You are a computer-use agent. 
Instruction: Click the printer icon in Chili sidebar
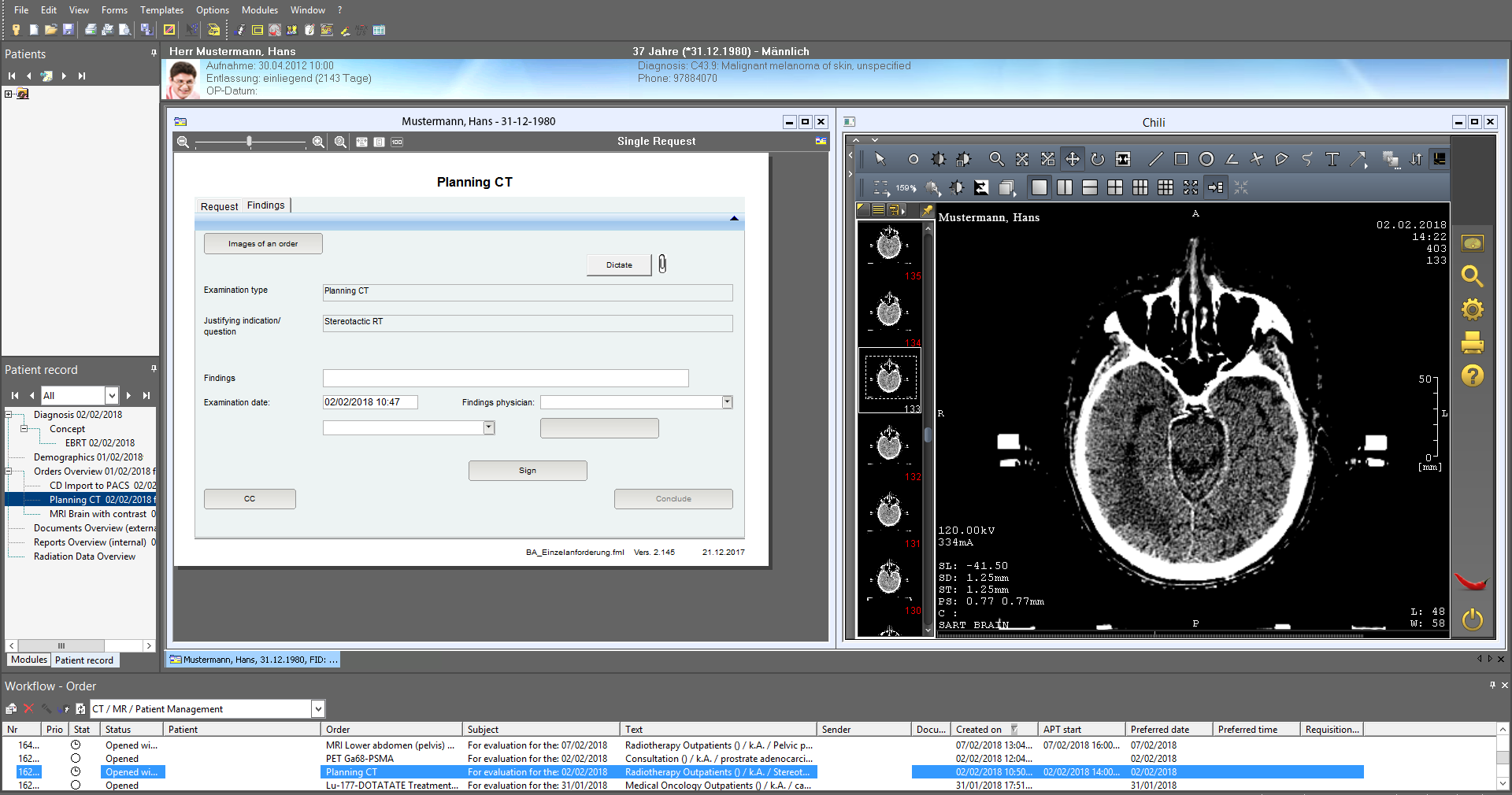pyautogui.click(x=1472, y=342)
